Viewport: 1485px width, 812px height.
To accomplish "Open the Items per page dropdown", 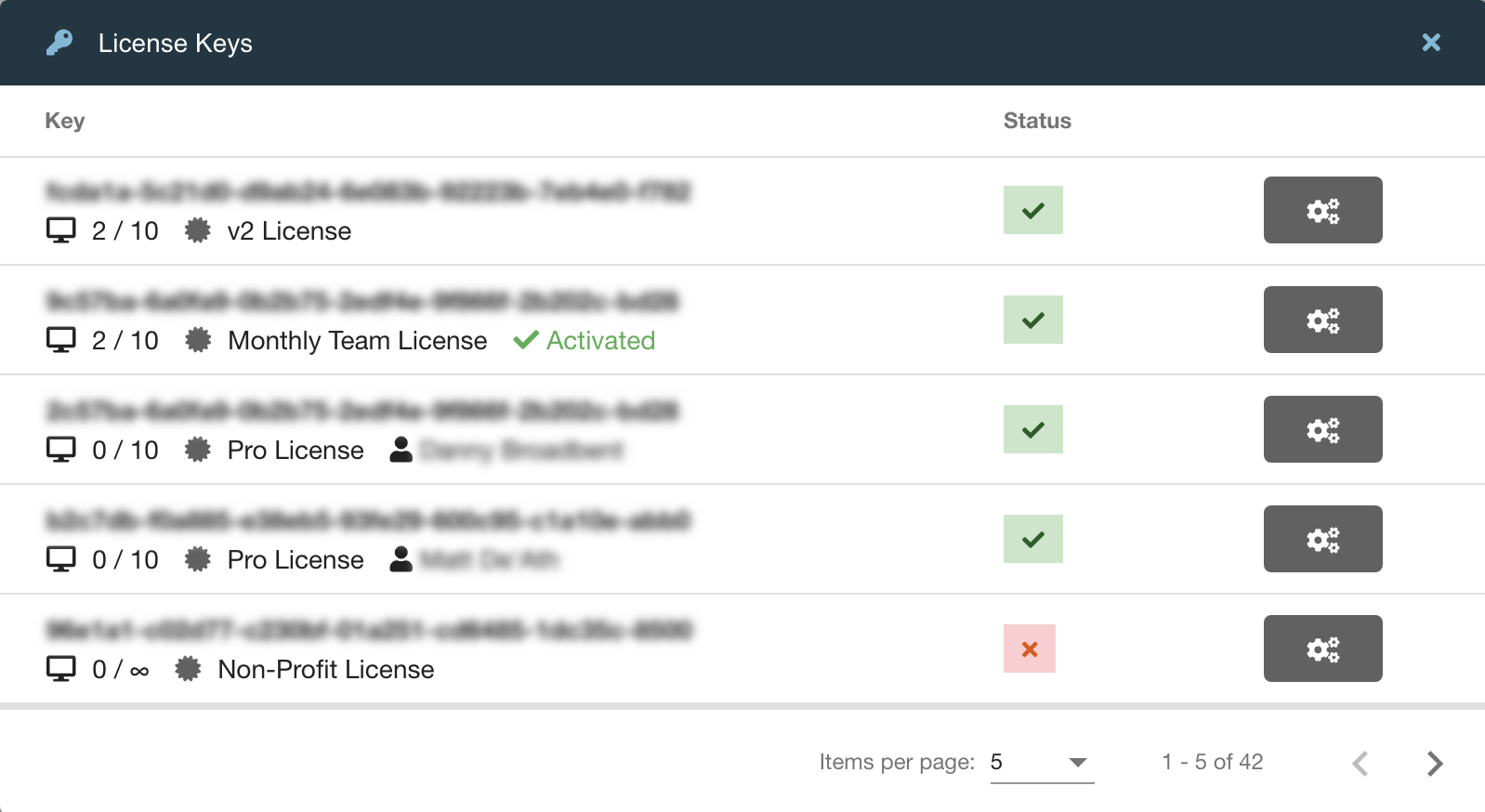I will [1042, 763].
